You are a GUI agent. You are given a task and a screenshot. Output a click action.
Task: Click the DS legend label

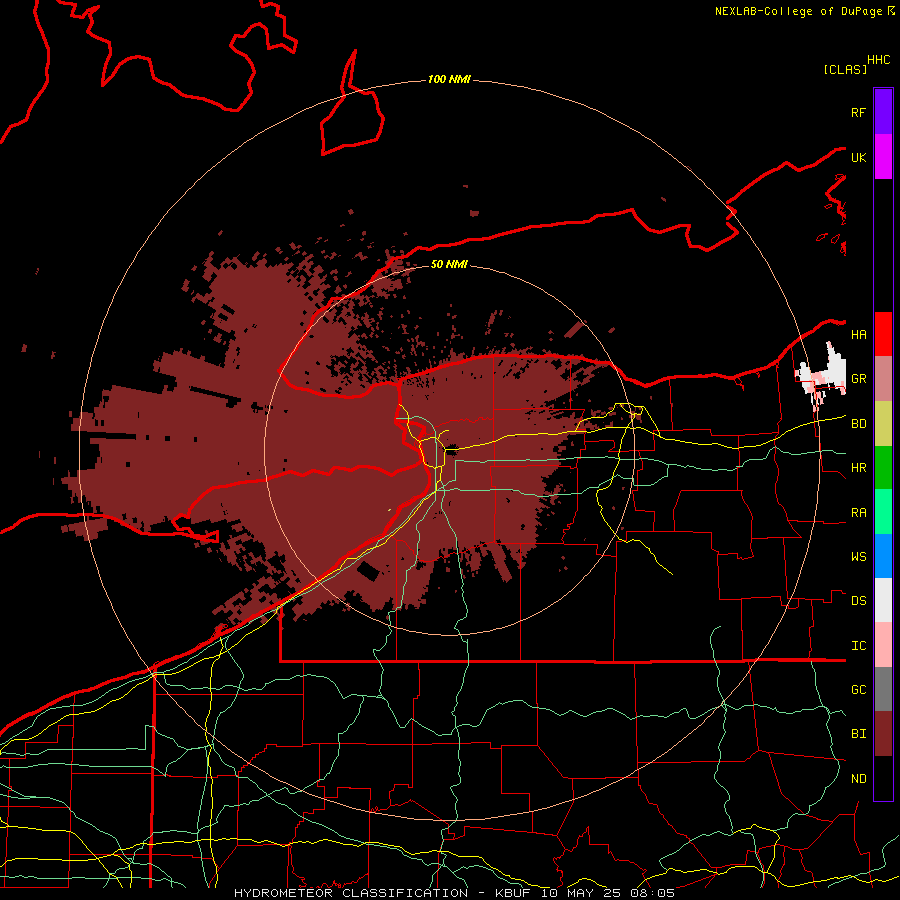[859, 601]
